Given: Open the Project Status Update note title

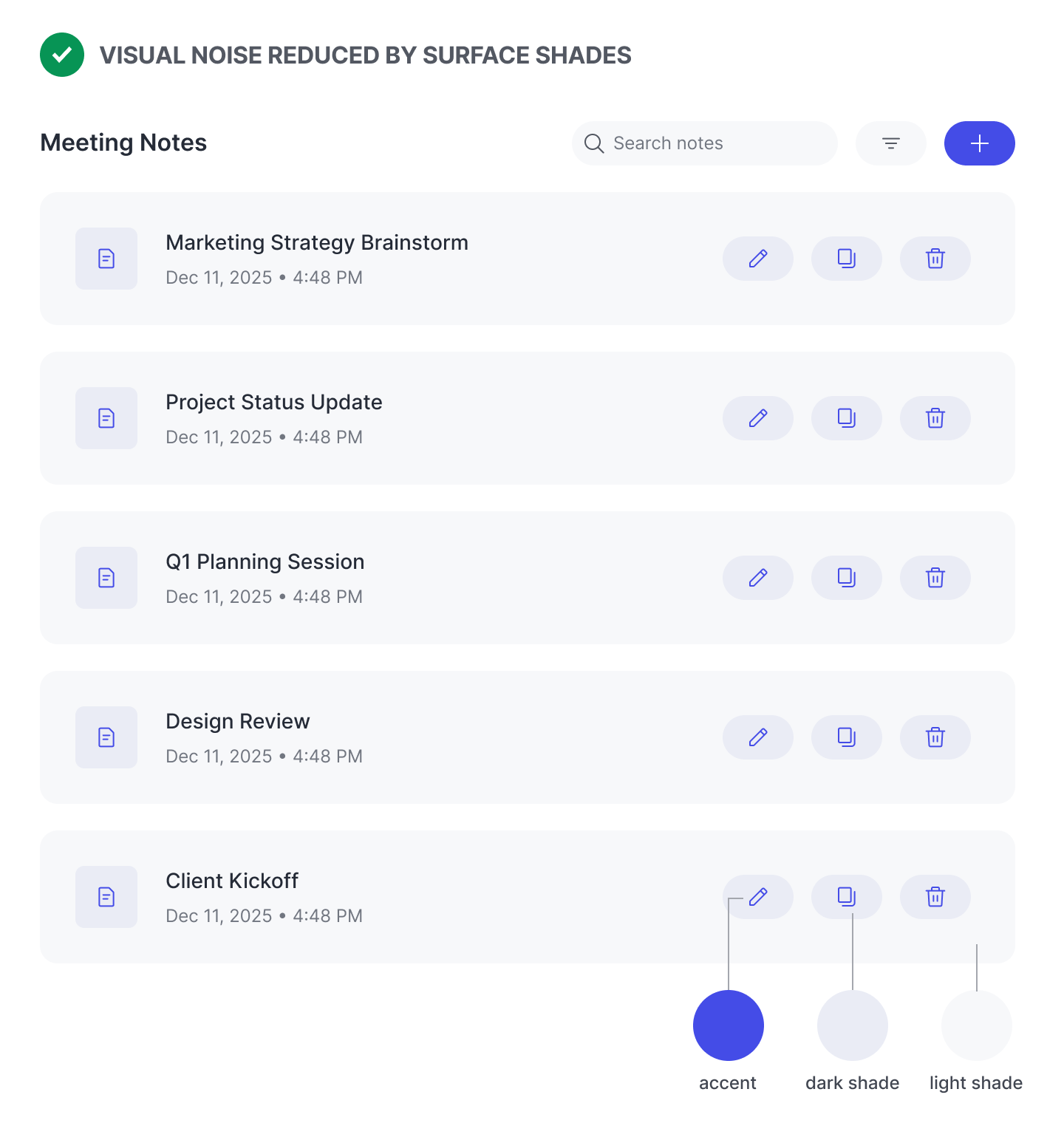Looking at the screenshot, I should coord(273,402).
